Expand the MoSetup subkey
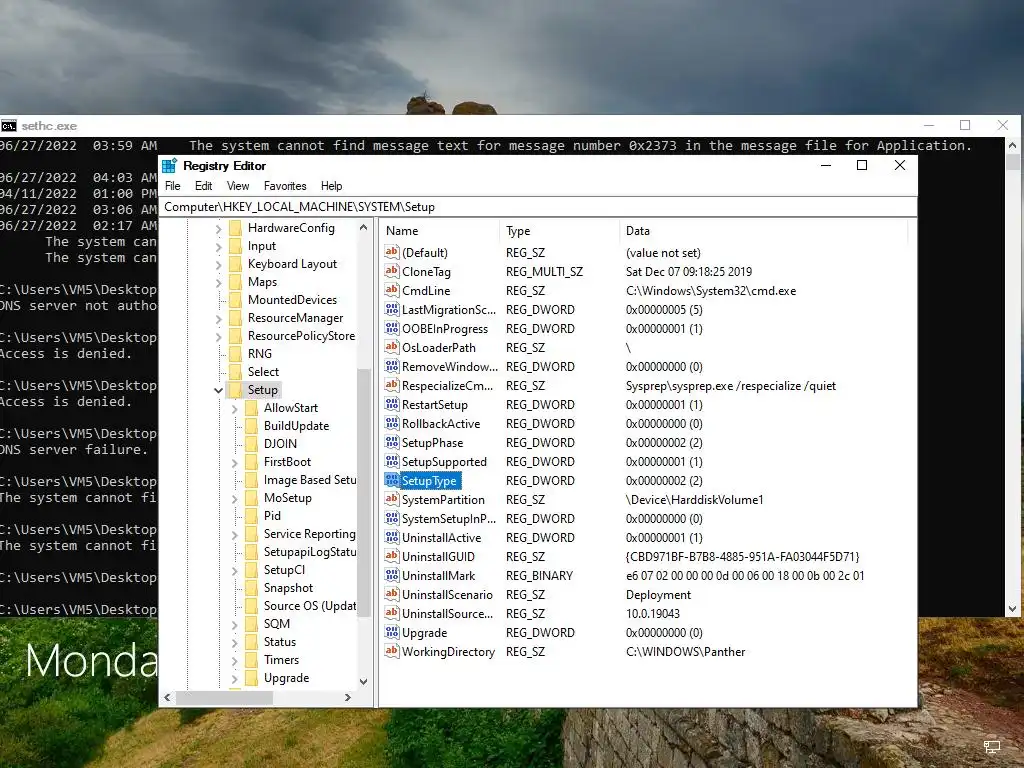Screen dimensions: 1024x768 234,498
